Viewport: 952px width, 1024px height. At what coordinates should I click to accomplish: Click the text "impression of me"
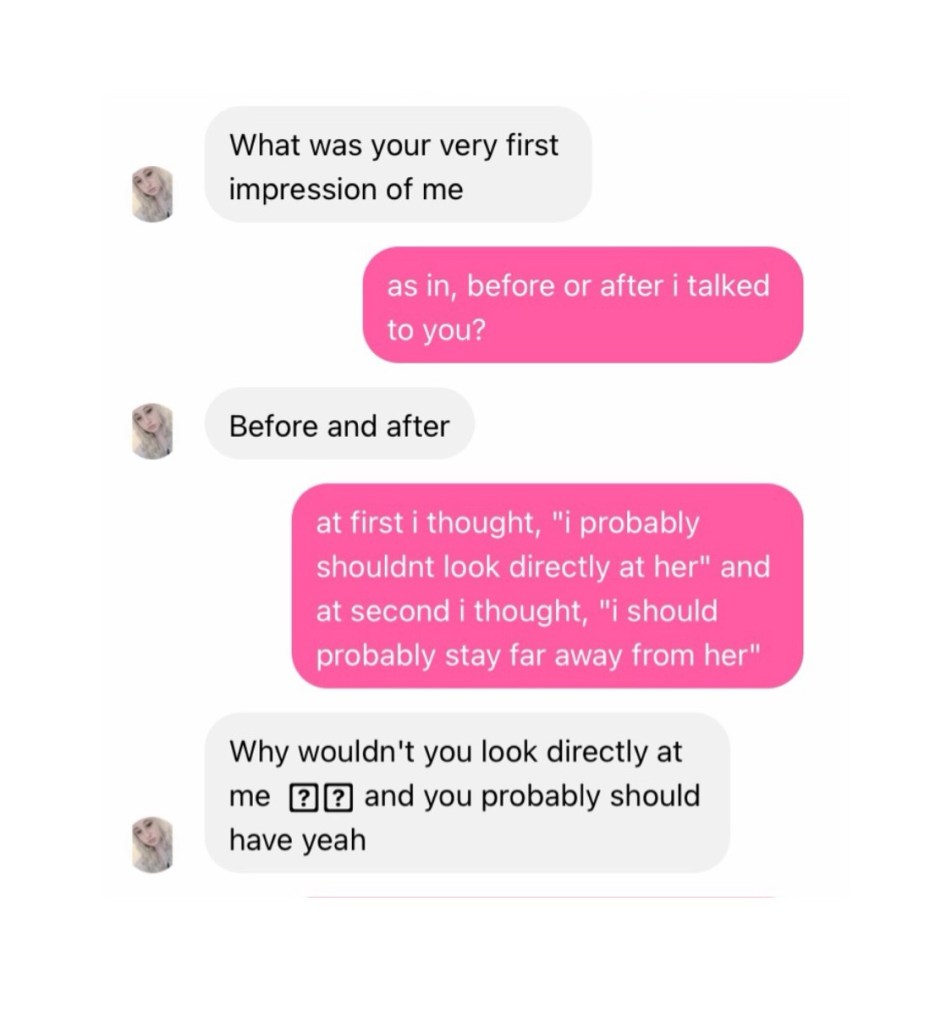pos(346,189)
